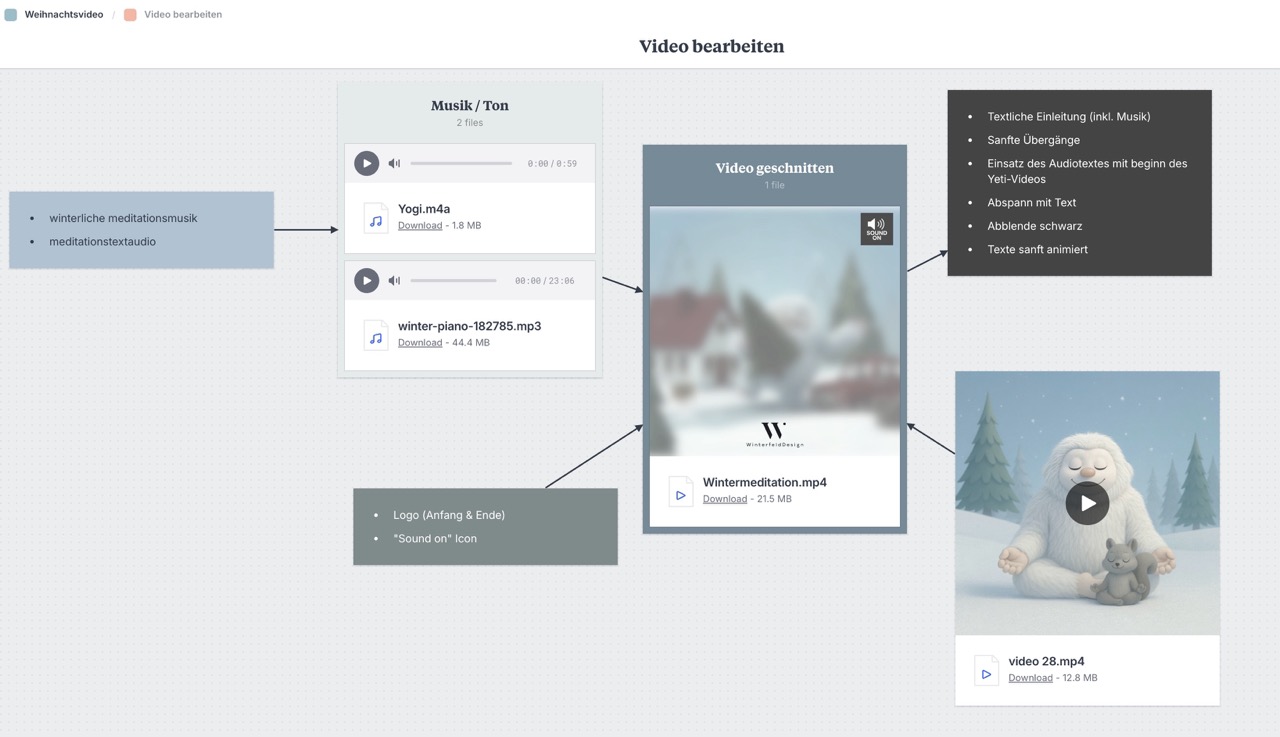The height and width of the screenshot is (737, 1280).
Task: Play the yeti video 28.mp4
Action: 1087,503
